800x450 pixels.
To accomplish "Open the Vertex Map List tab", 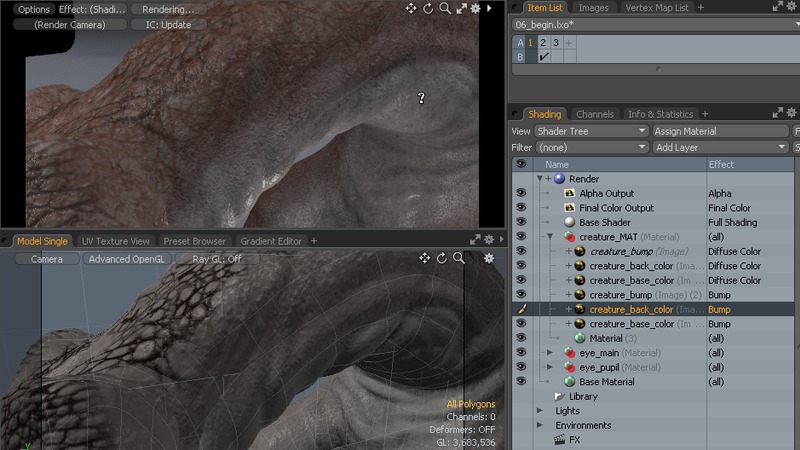I will coord(657,8).
